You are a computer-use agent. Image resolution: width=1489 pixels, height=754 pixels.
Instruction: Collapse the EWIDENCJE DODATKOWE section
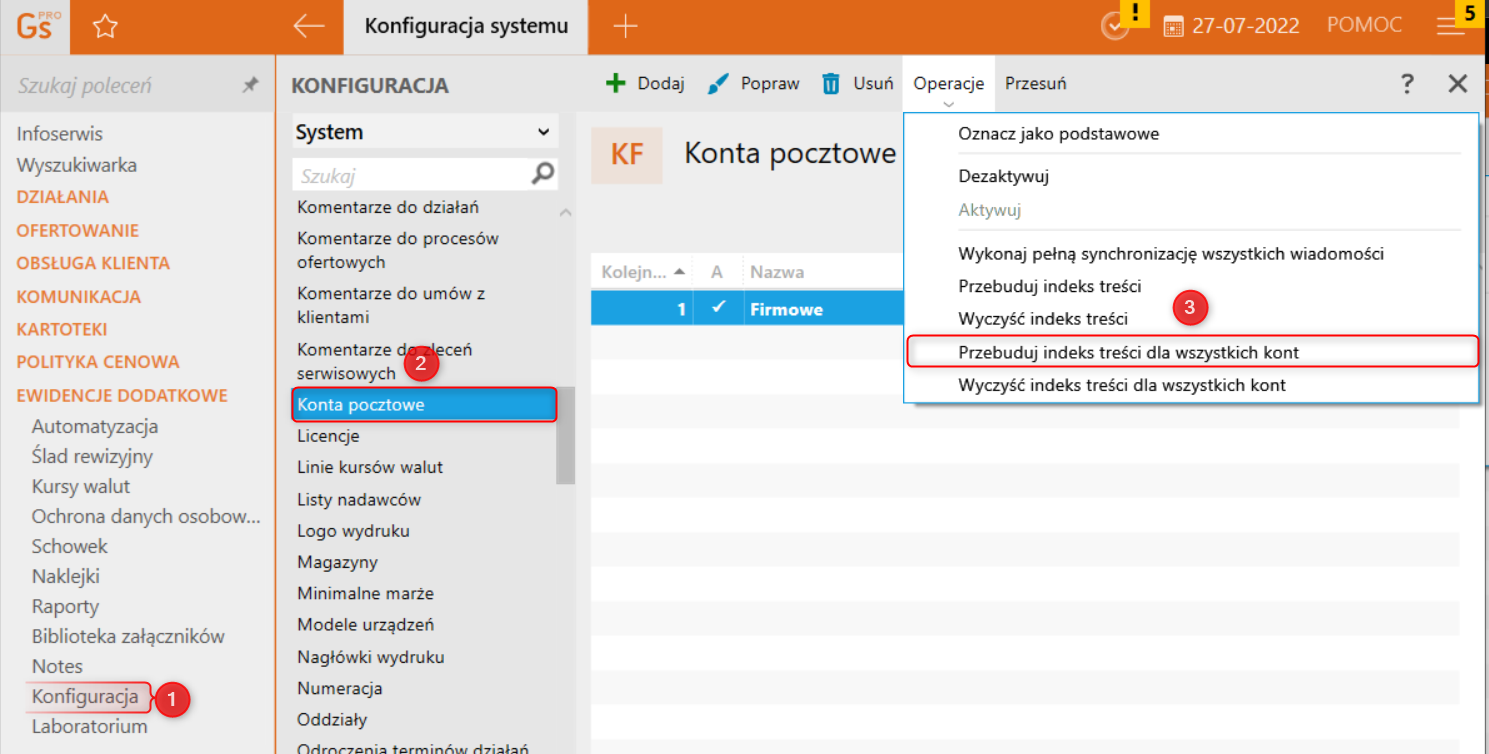pyautogui.click(x=122, y=395)
